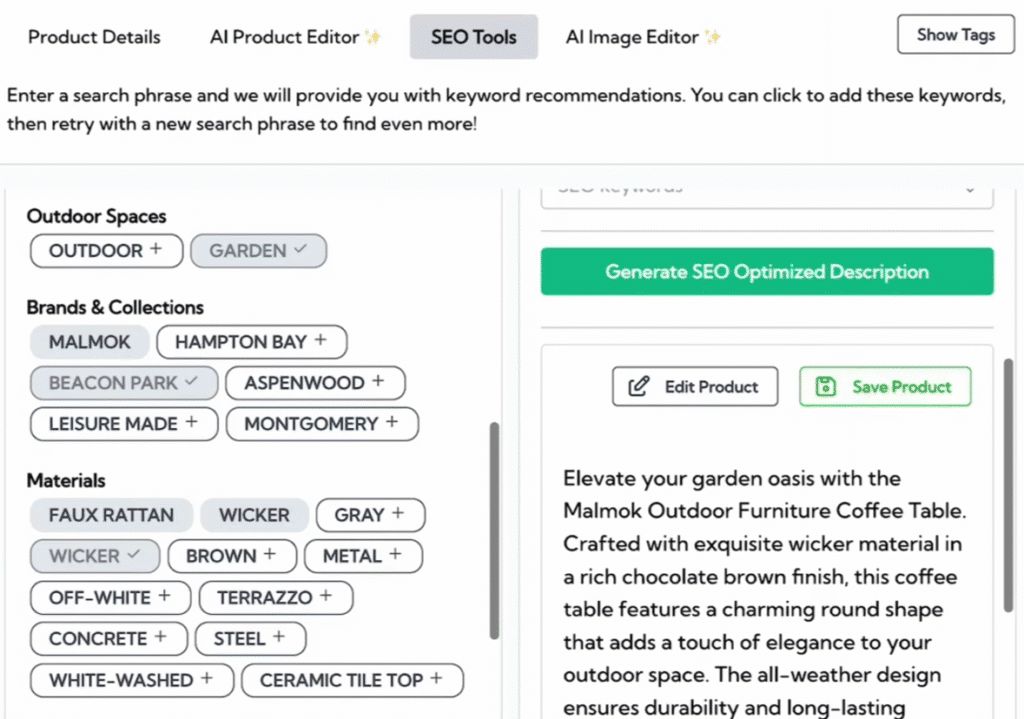The image size is (1024, 719).
Task: Add the CONCRETE material keyword
Action: click(x=109, y=639)
